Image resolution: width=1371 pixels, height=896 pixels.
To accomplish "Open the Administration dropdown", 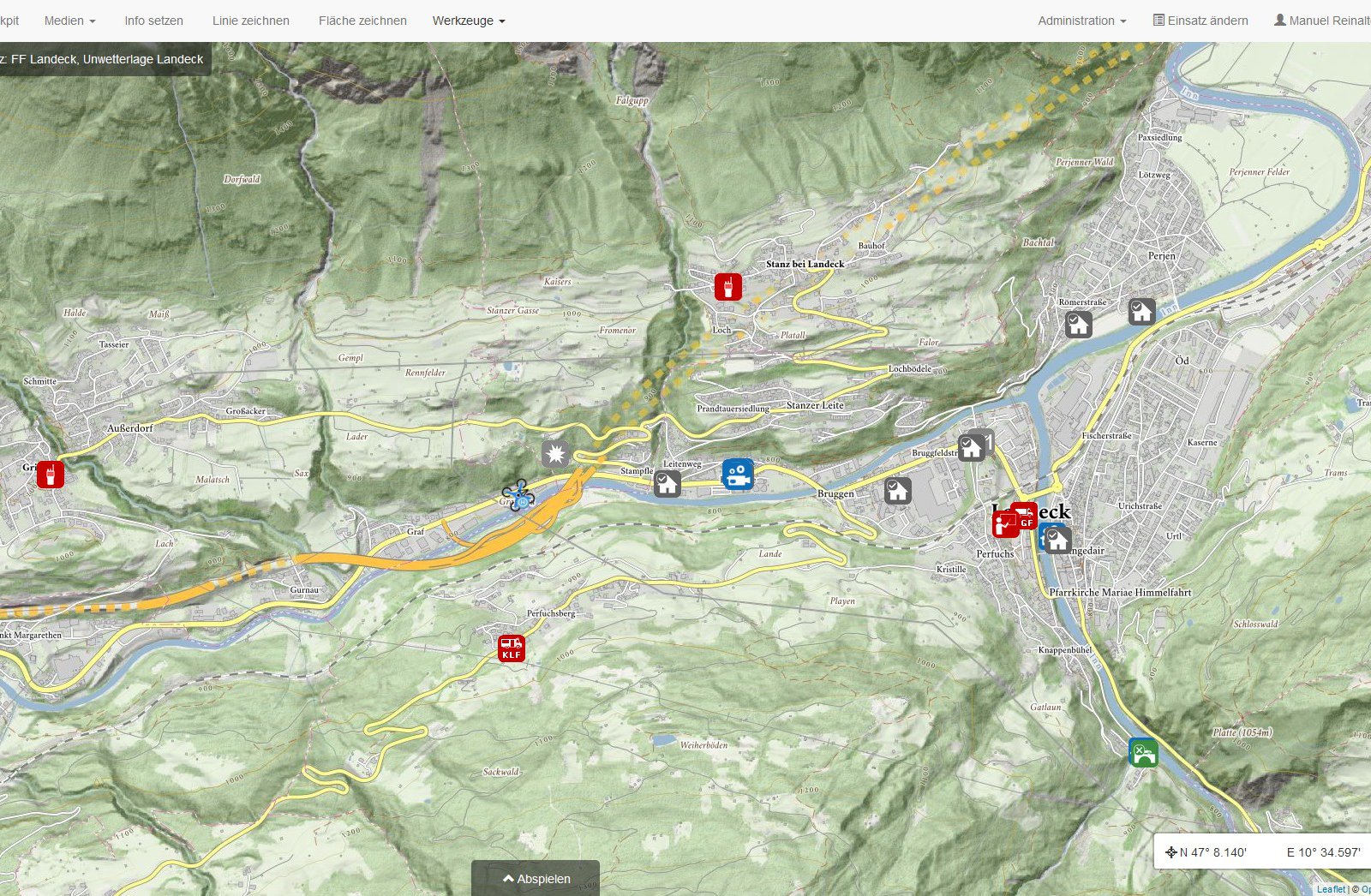I will point(1082,21).
